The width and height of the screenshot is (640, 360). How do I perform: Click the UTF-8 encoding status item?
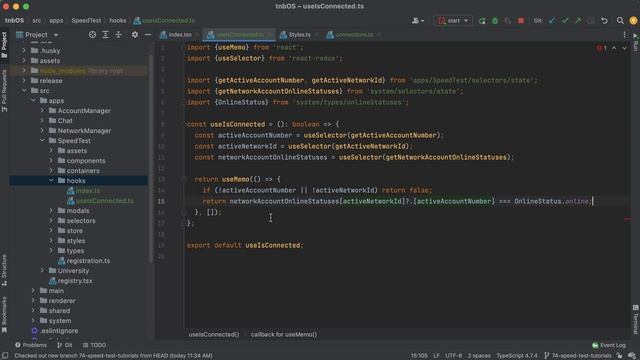453,356
